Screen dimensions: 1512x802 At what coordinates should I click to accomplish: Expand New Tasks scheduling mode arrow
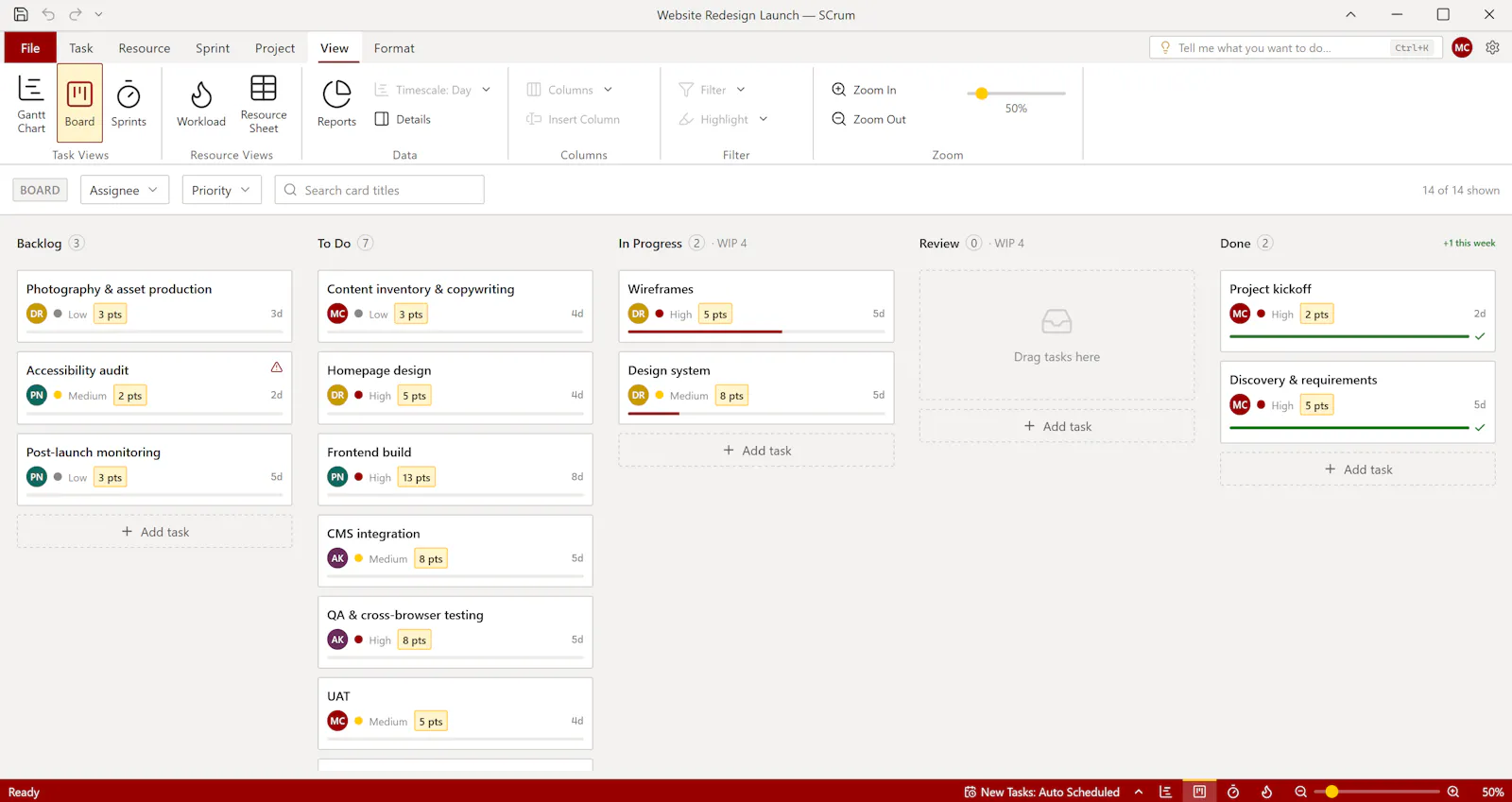(x=1139, y=792)
